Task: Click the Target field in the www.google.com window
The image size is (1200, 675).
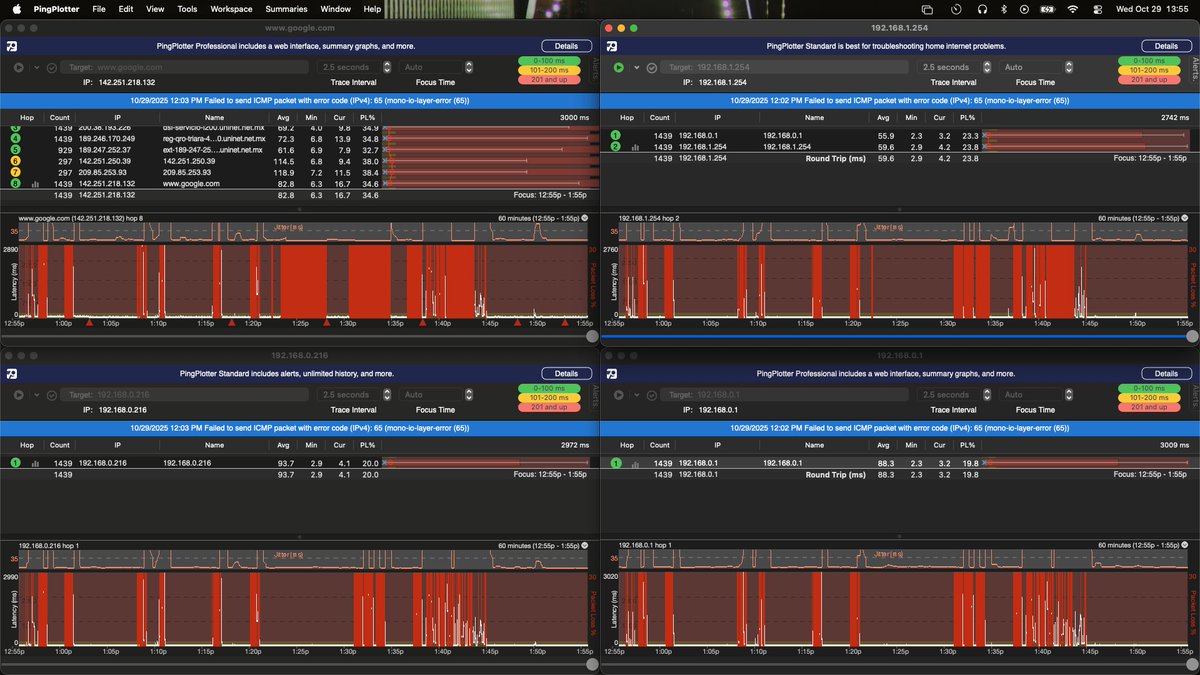Action: [186, 67]
